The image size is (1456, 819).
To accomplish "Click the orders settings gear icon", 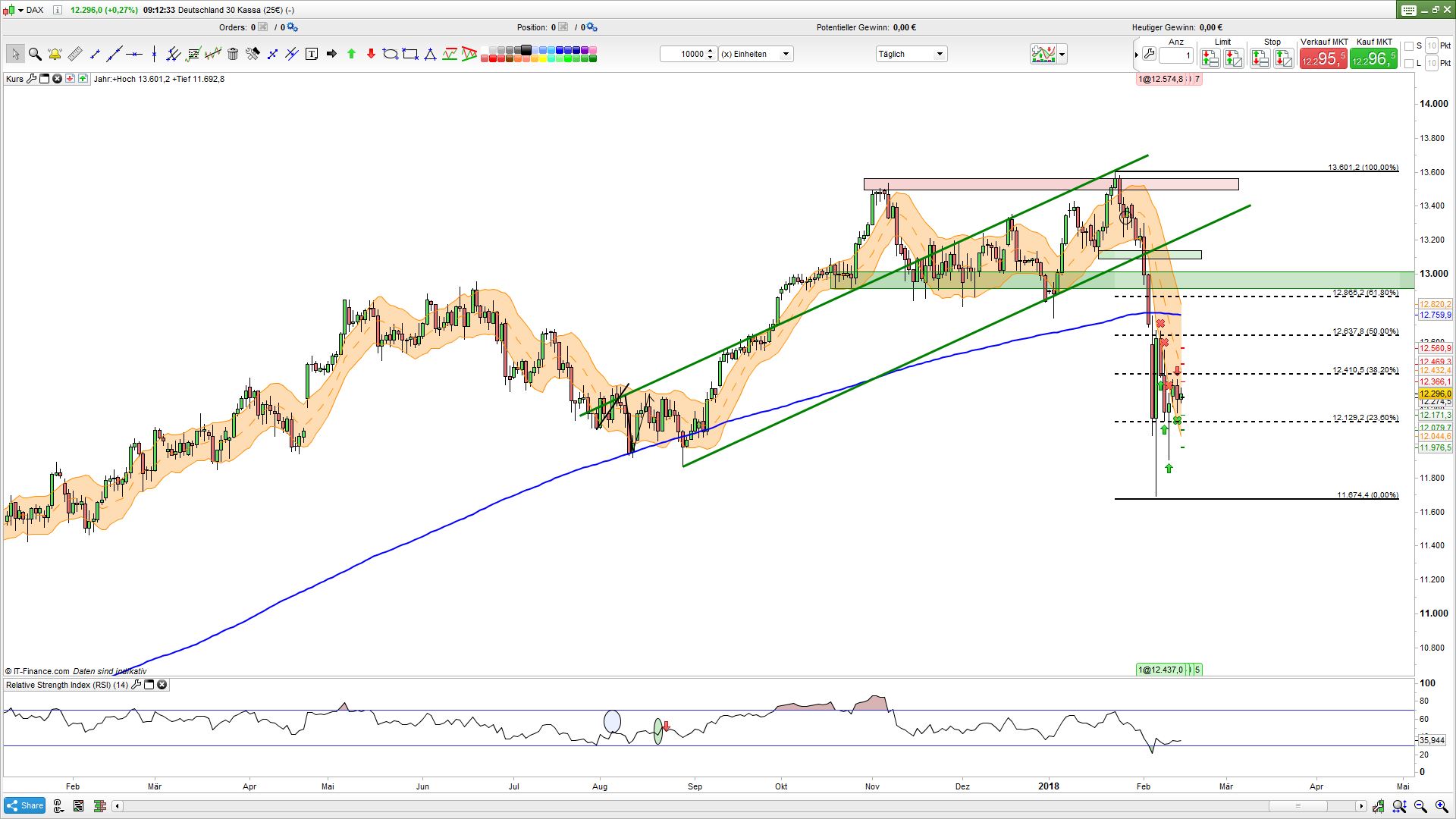I will point(293,27).
